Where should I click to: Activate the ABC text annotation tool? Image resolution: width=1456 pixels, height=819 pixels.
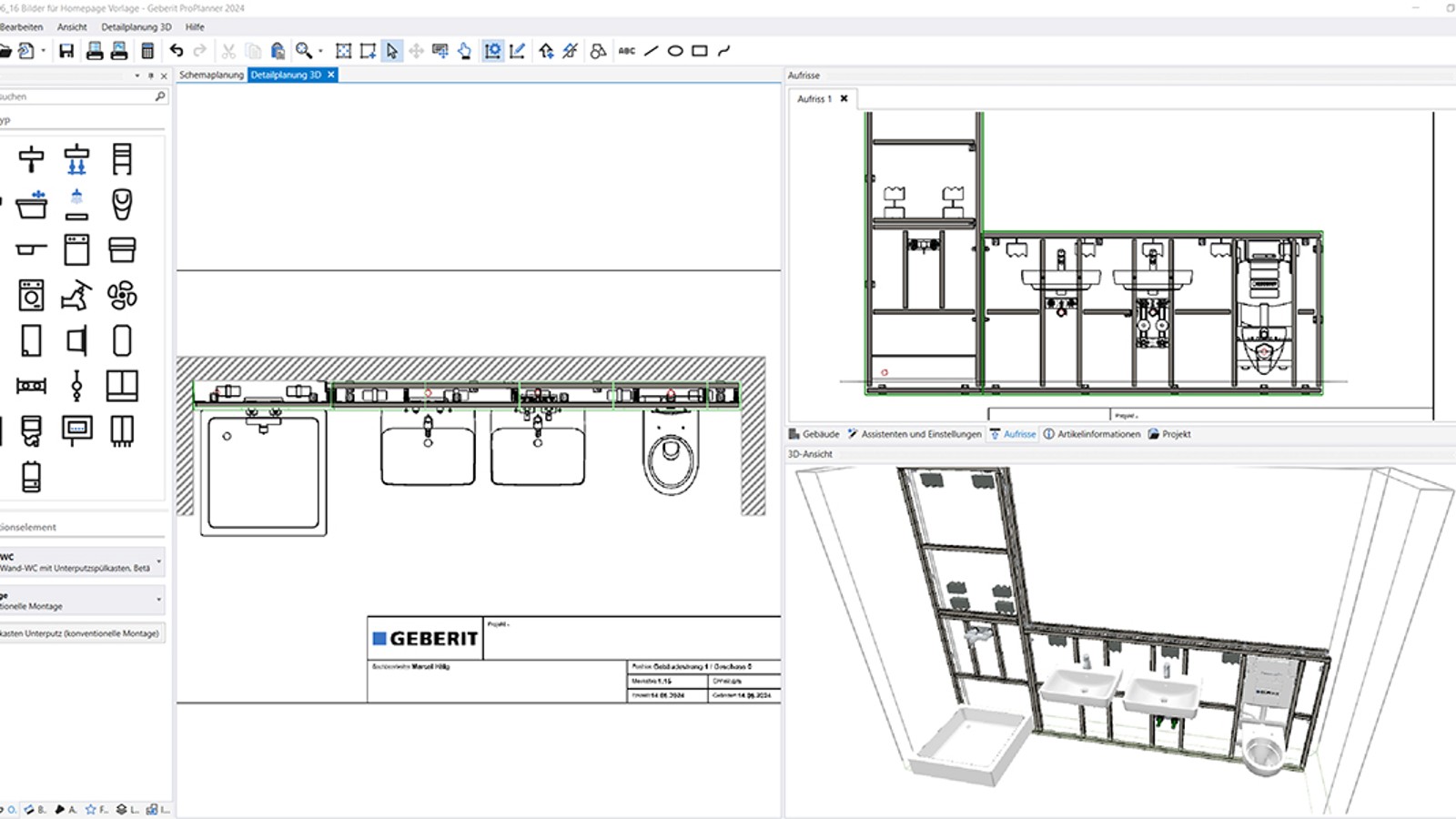tap(628, 52)
